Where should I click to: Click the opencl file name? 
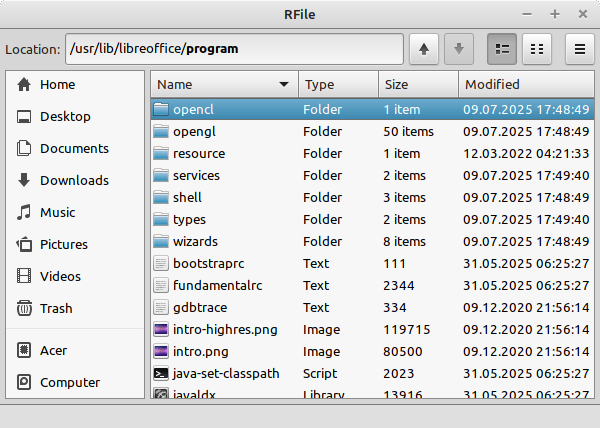click(193, 110)
